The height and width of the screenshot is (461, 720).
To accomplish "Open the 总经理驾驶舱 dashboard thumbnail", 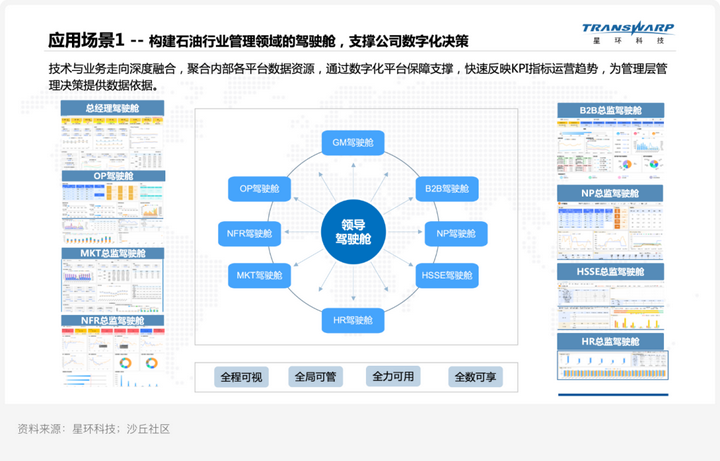I will pos(112,143).
